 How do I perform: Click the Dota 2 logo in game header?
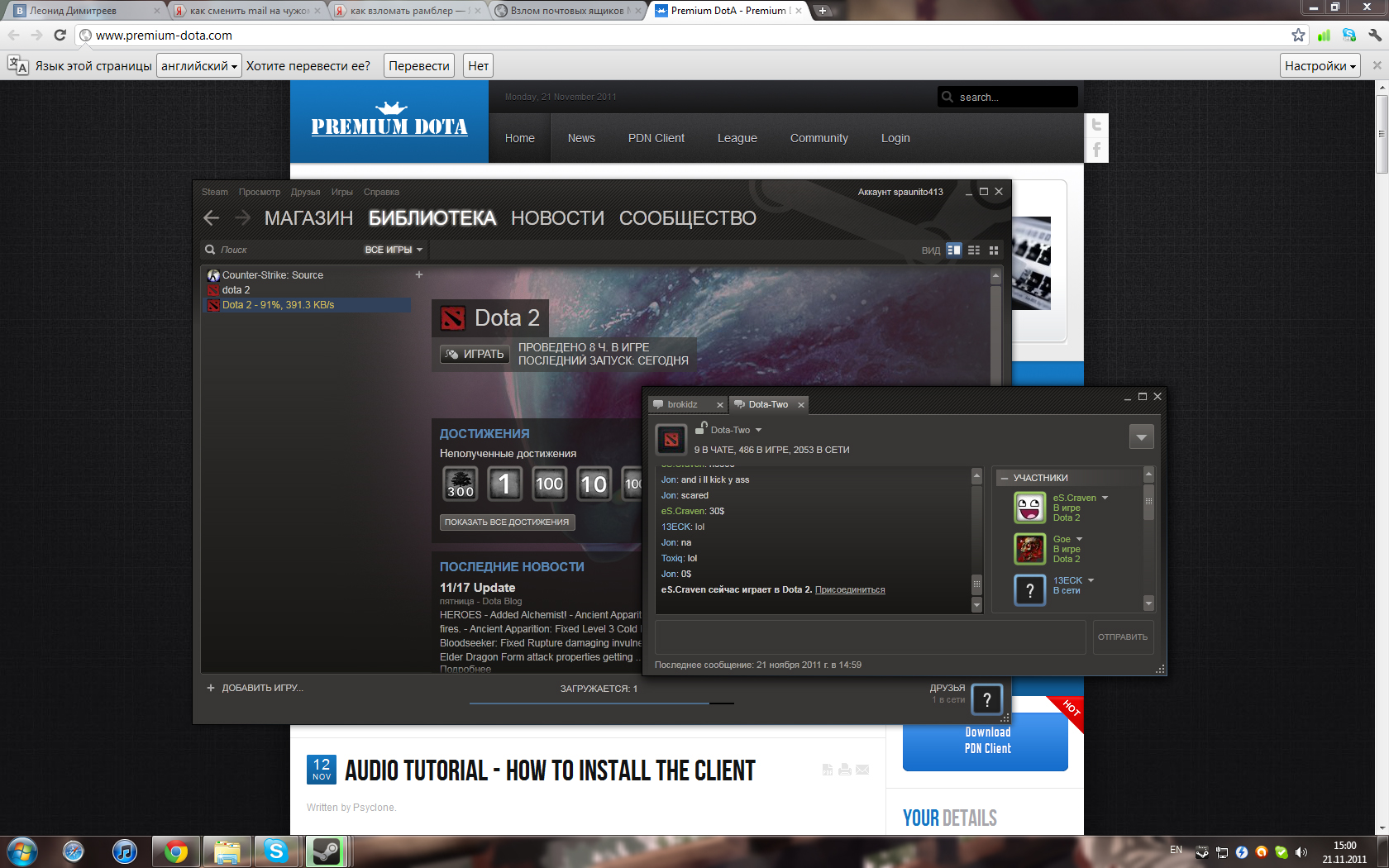(x=452, y=318)
